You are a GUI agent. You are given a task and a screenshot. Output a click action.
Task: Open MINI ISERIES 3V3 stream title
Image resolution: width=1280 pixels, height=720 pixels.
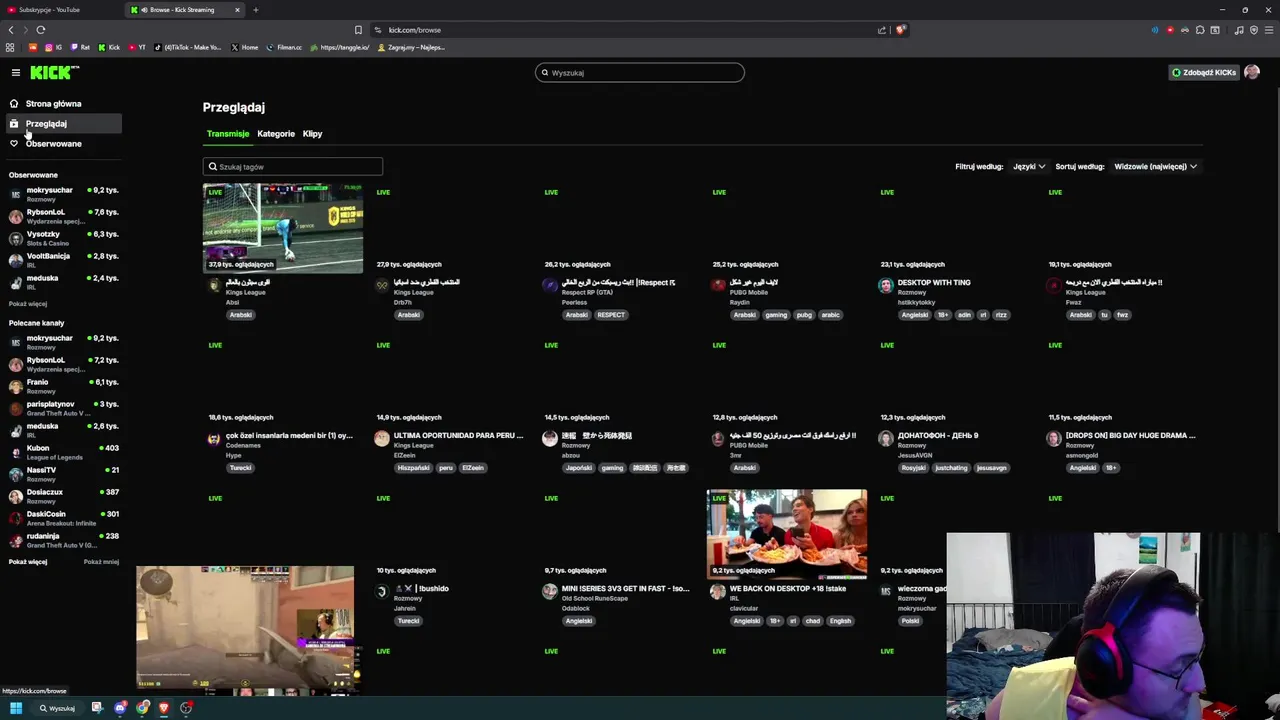[x=625, y=588]
